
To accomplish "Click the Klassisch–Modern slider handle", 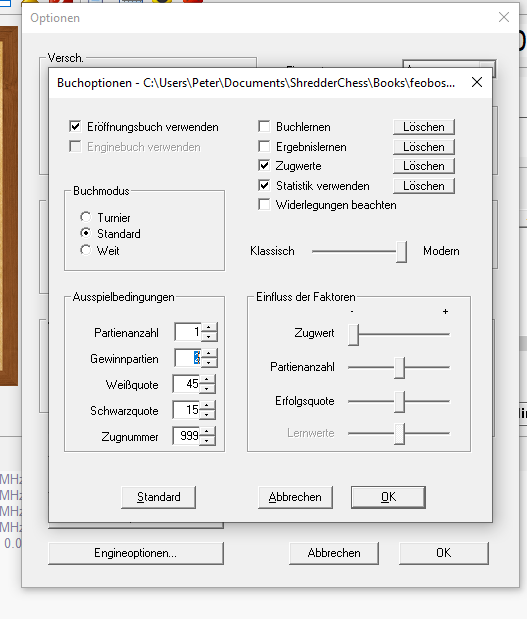I will 401,251.
